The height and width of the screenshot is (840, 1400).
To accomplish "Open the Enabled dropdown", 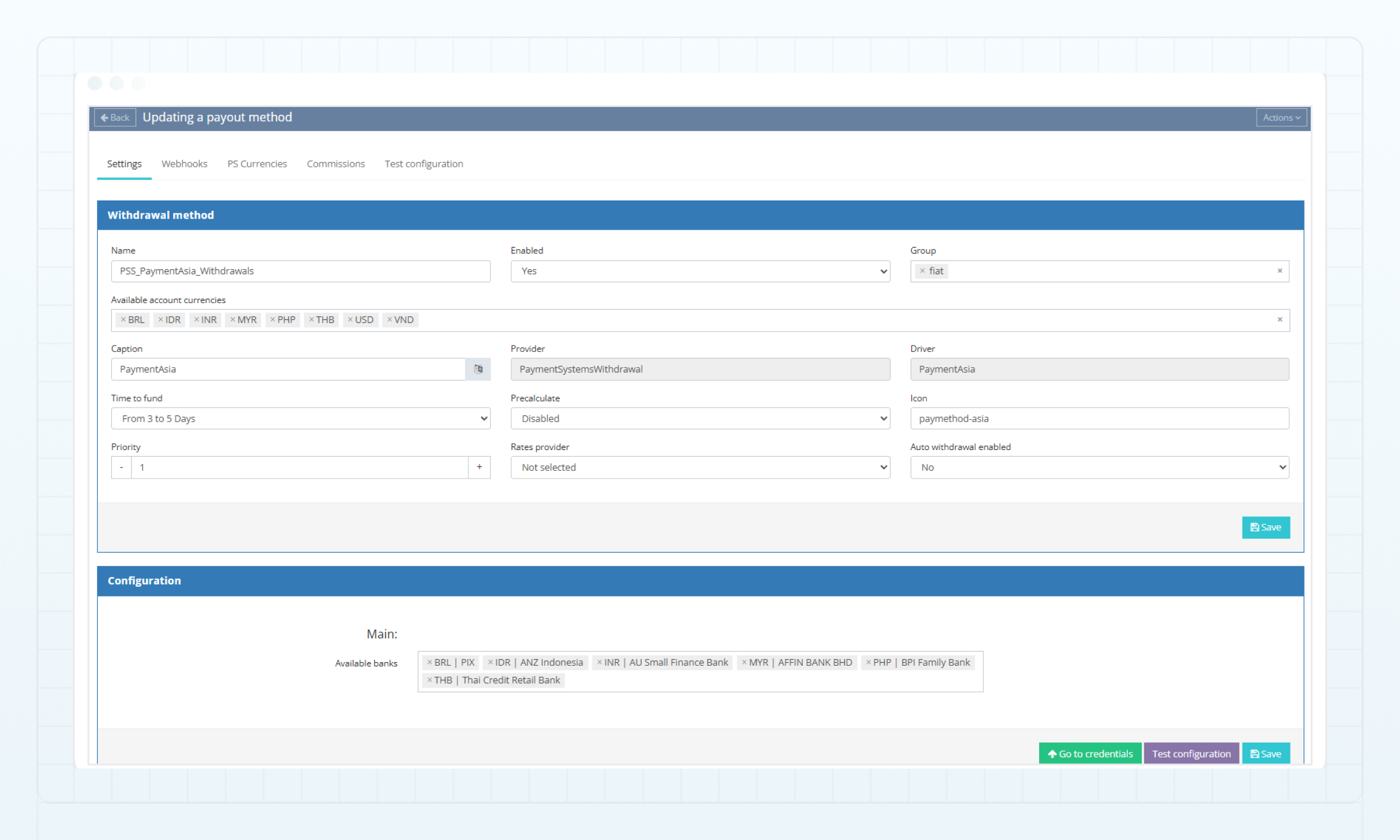I will pos(700,271).
